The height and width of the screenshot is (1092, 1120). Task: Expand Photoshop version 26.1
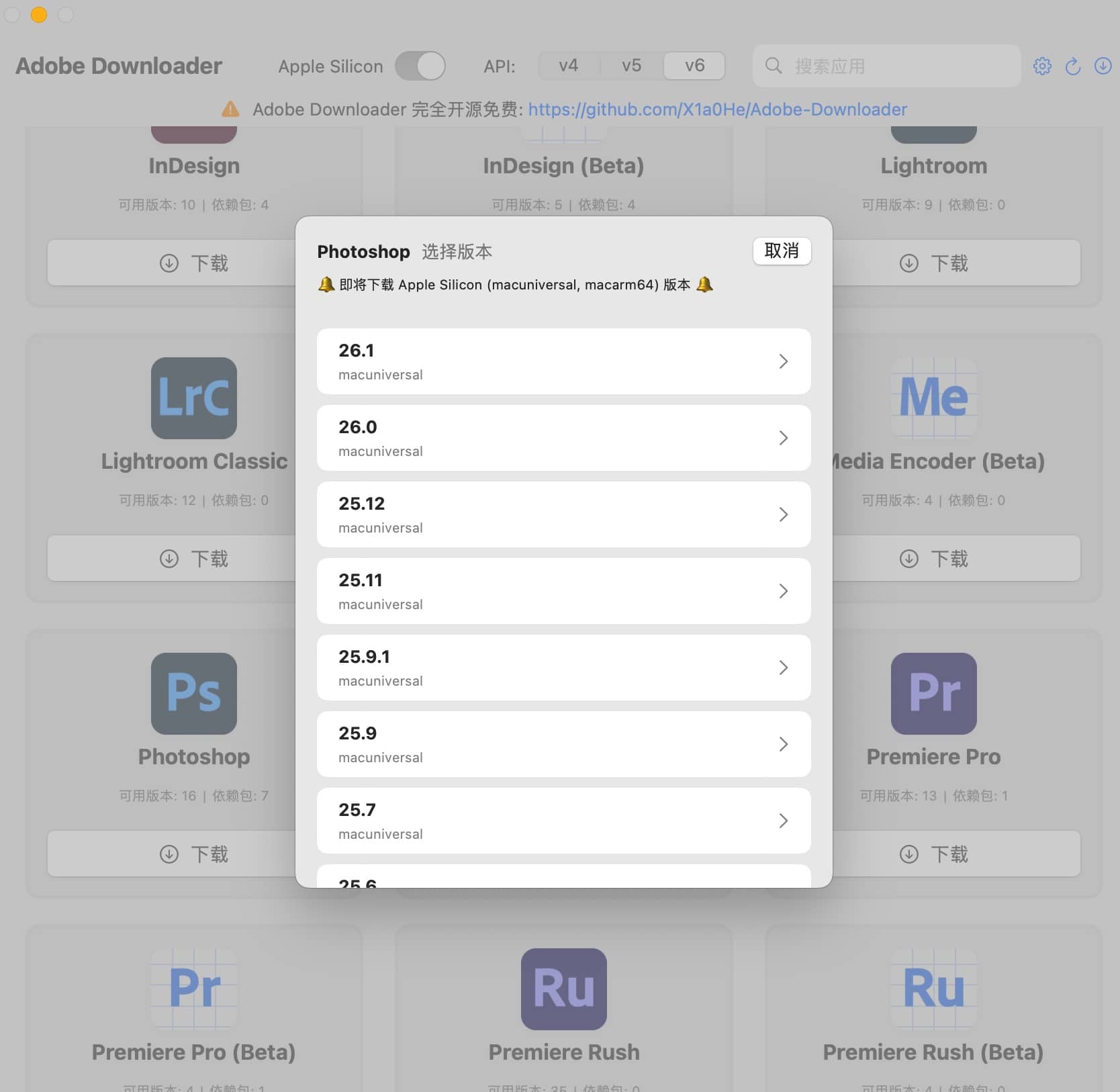point(563,361)
